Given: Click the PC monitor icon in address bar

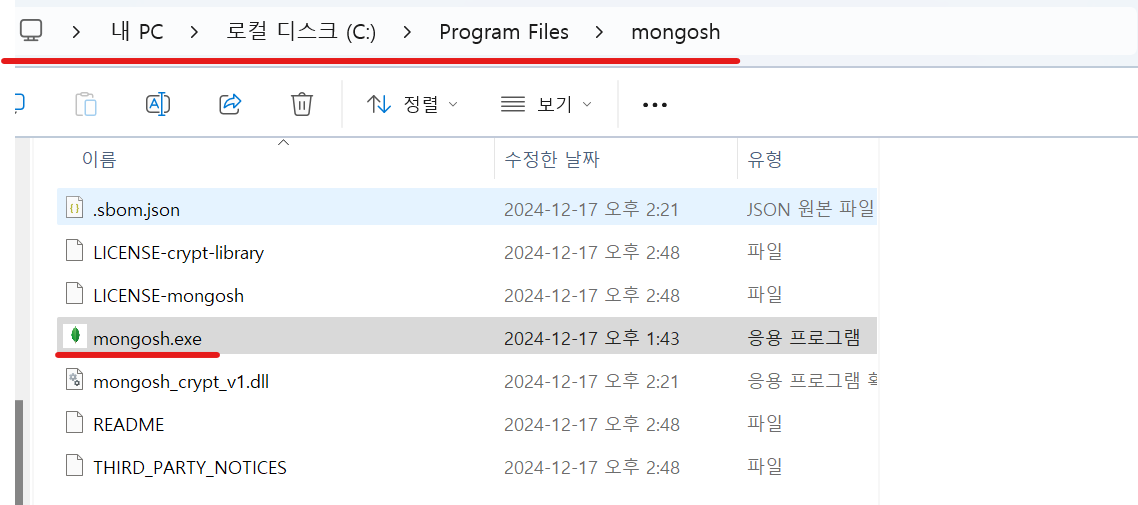Looking at the screenshot, I should coord(30,30).
